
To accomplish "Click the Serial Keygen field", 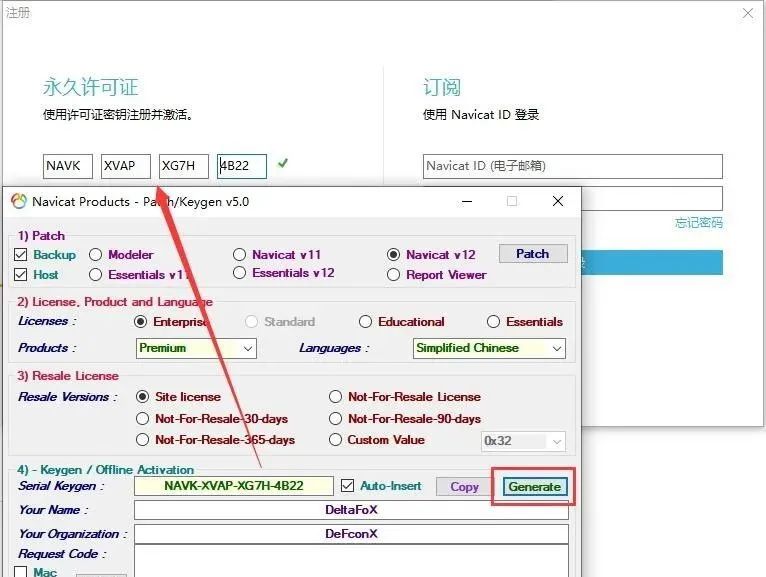I will [x=234, y=486].
